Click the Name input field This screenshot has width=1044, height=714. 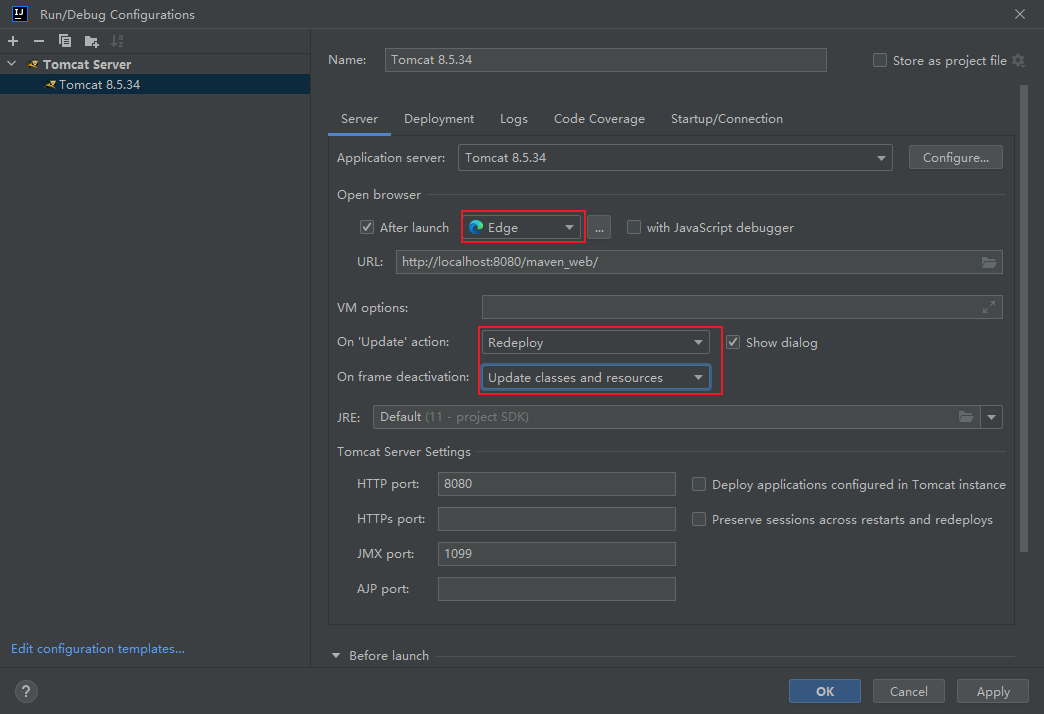pos(605,60)
